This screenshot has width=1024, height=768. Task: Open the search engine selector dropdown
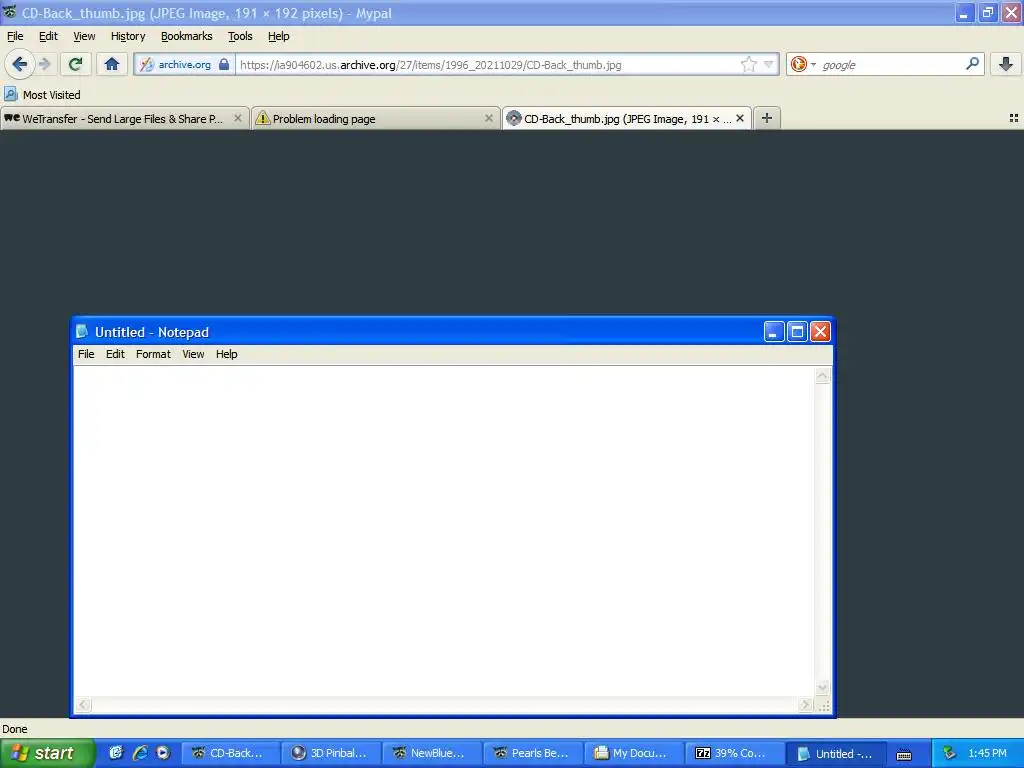[x=803, y=64]
